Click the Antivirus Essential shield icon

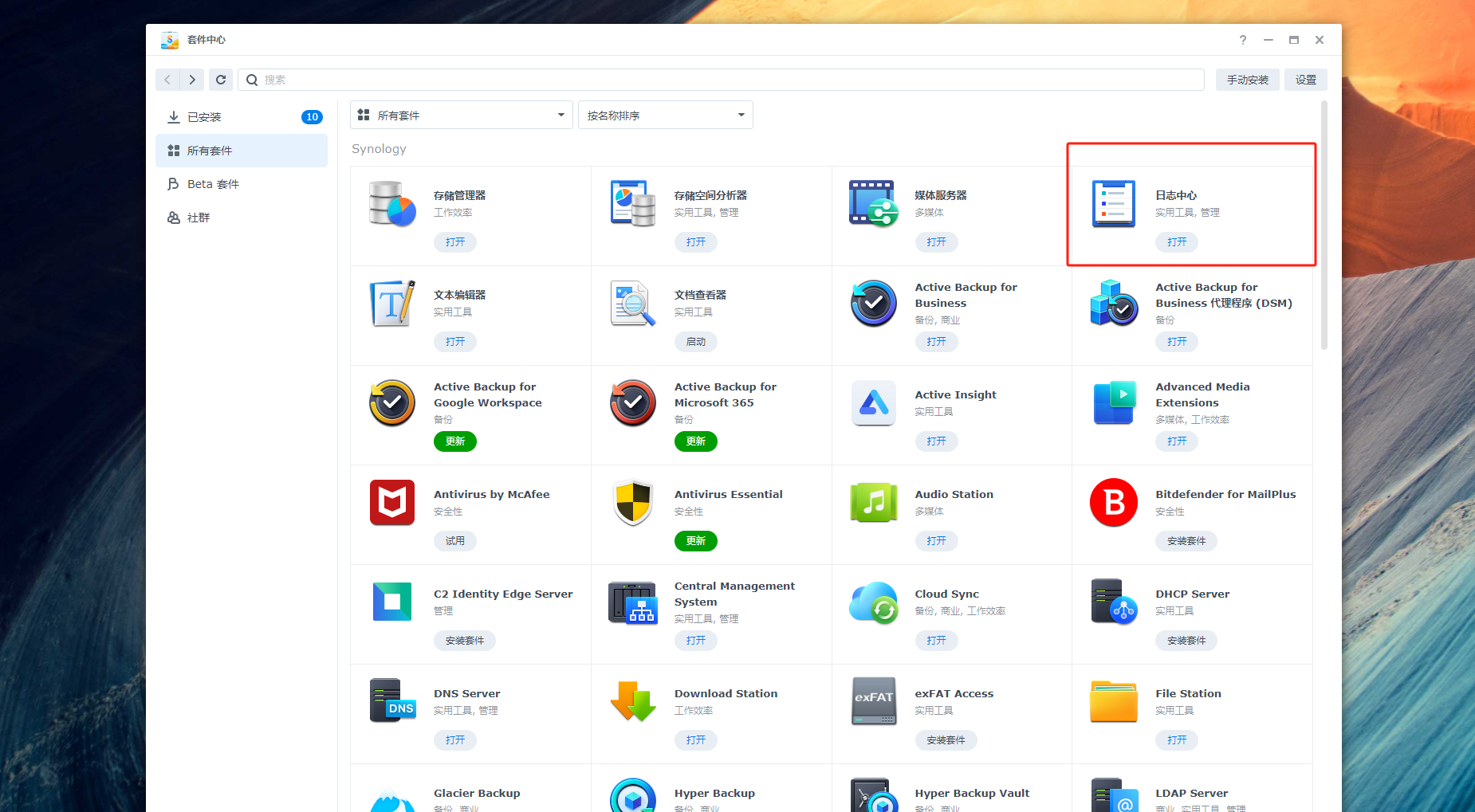(633, 503)
